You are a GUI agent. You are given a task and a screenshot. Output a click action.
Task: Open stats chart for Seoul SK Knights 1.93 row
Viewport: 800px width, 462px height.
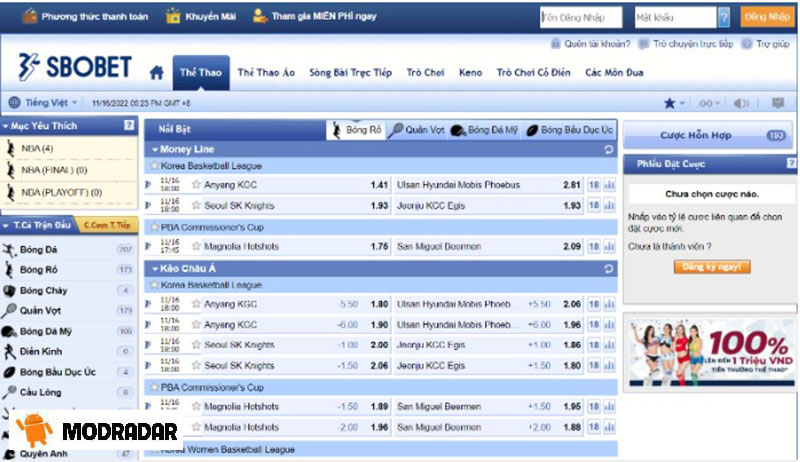tap(609, 206)
